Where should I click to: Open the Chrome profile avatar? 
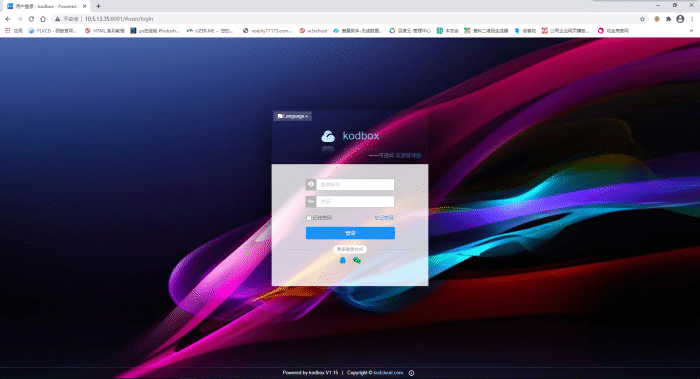click(680, 19)
